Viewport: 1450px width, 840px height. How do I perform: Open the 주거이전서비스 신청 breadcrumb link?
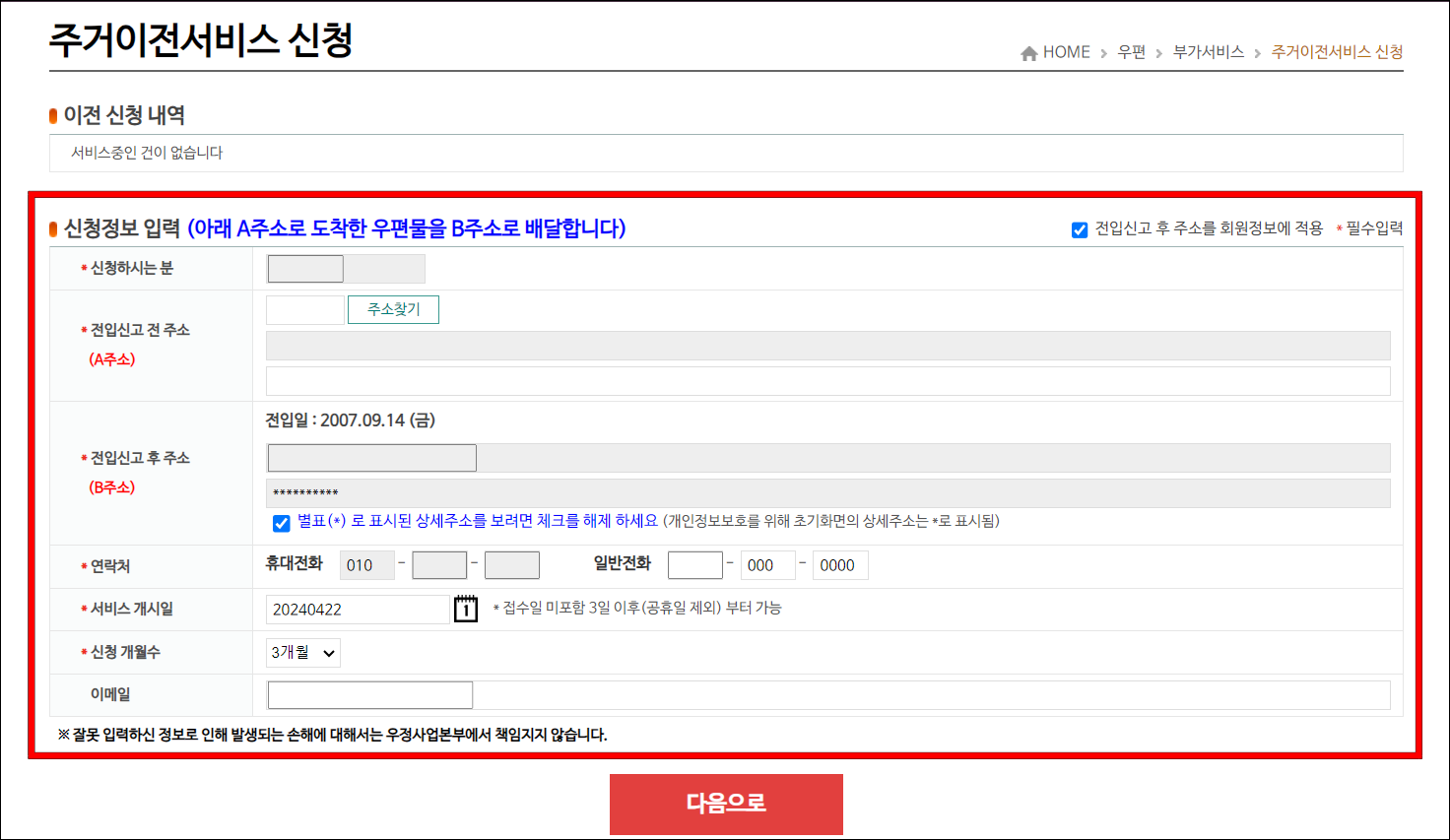pos(1337,52)
